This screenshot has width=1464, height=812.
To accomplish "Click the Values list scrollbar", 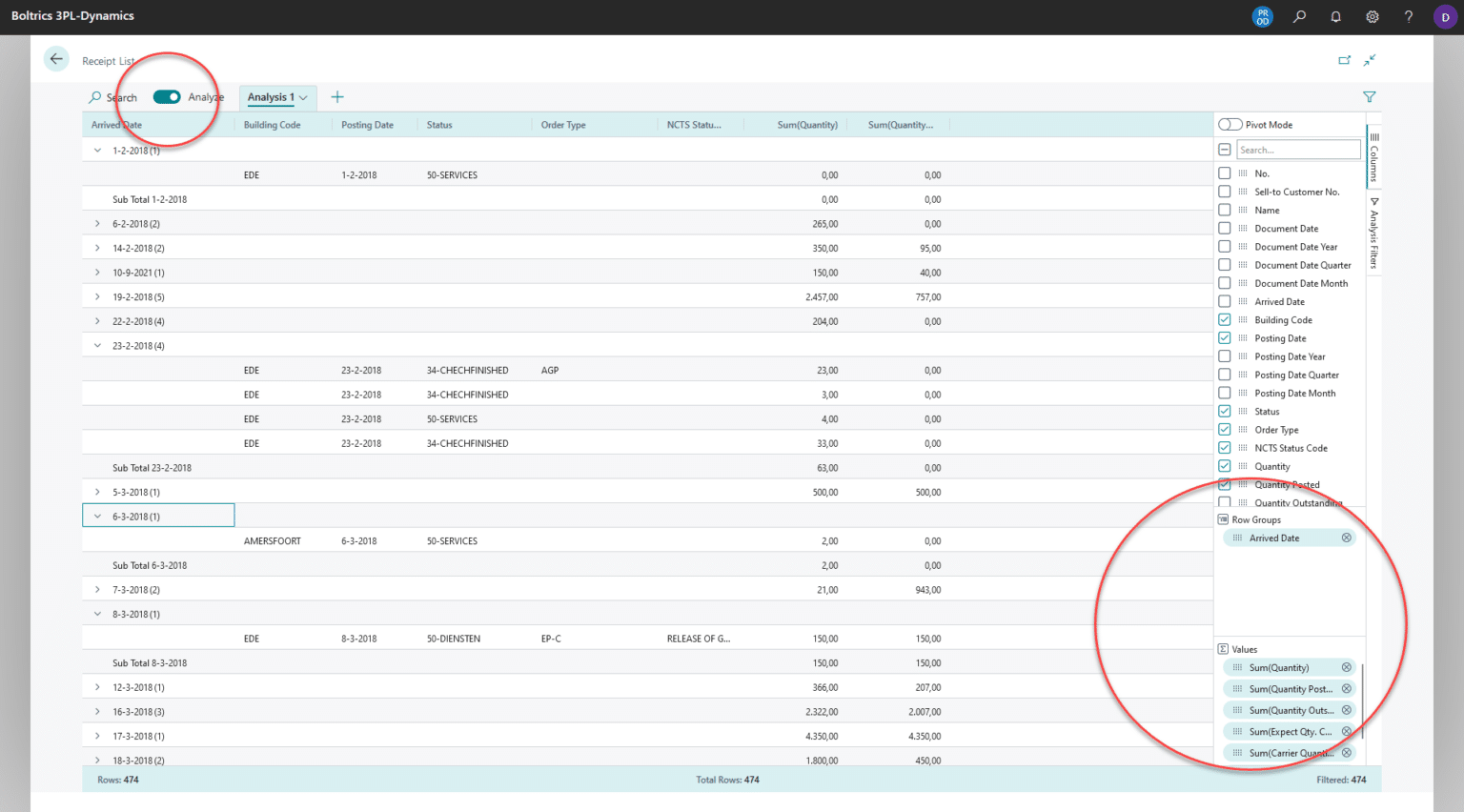I will [1363, 701].
